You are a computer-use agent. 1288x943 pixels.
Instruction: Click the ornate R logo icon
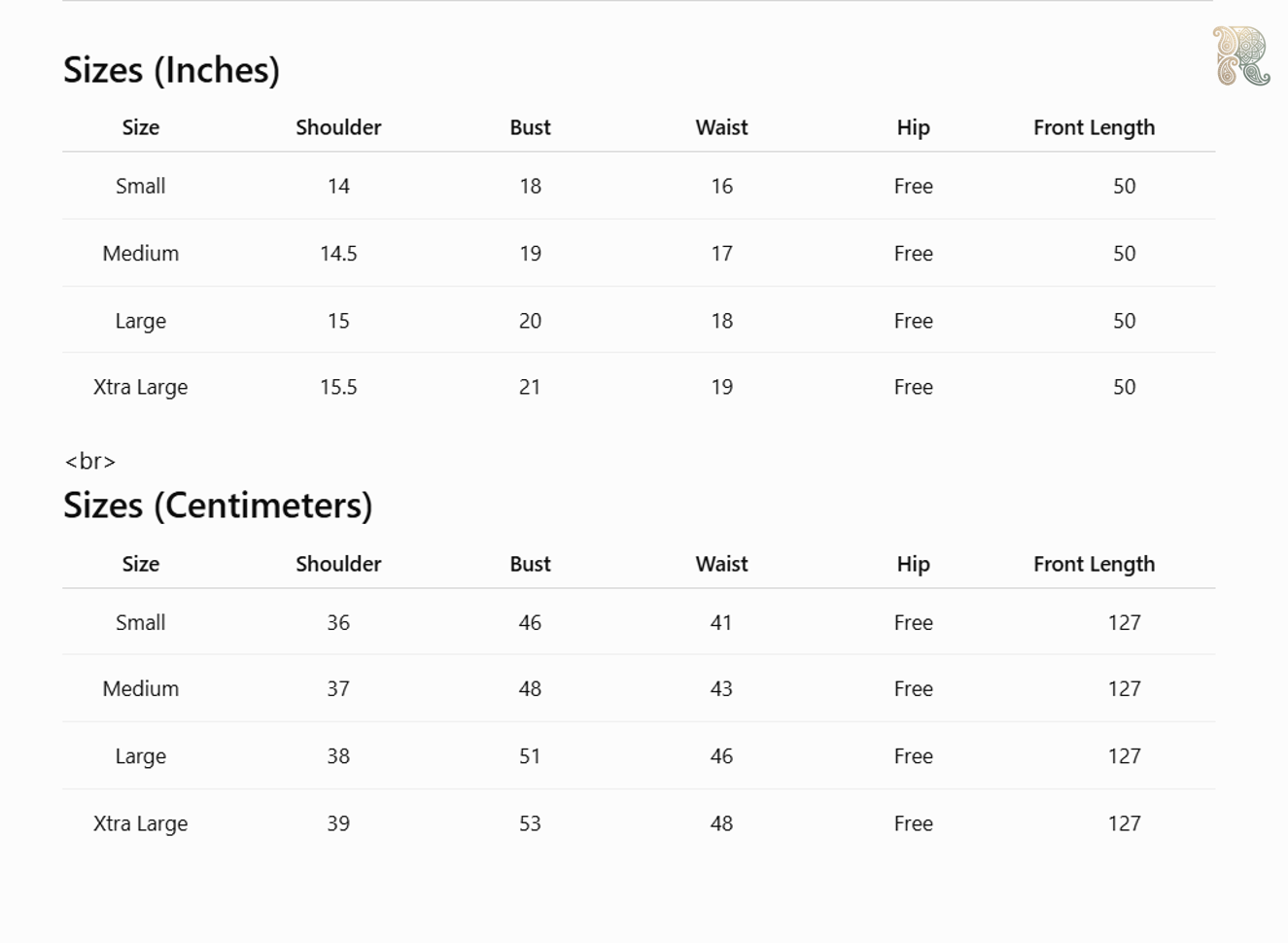coord(1241,55)
